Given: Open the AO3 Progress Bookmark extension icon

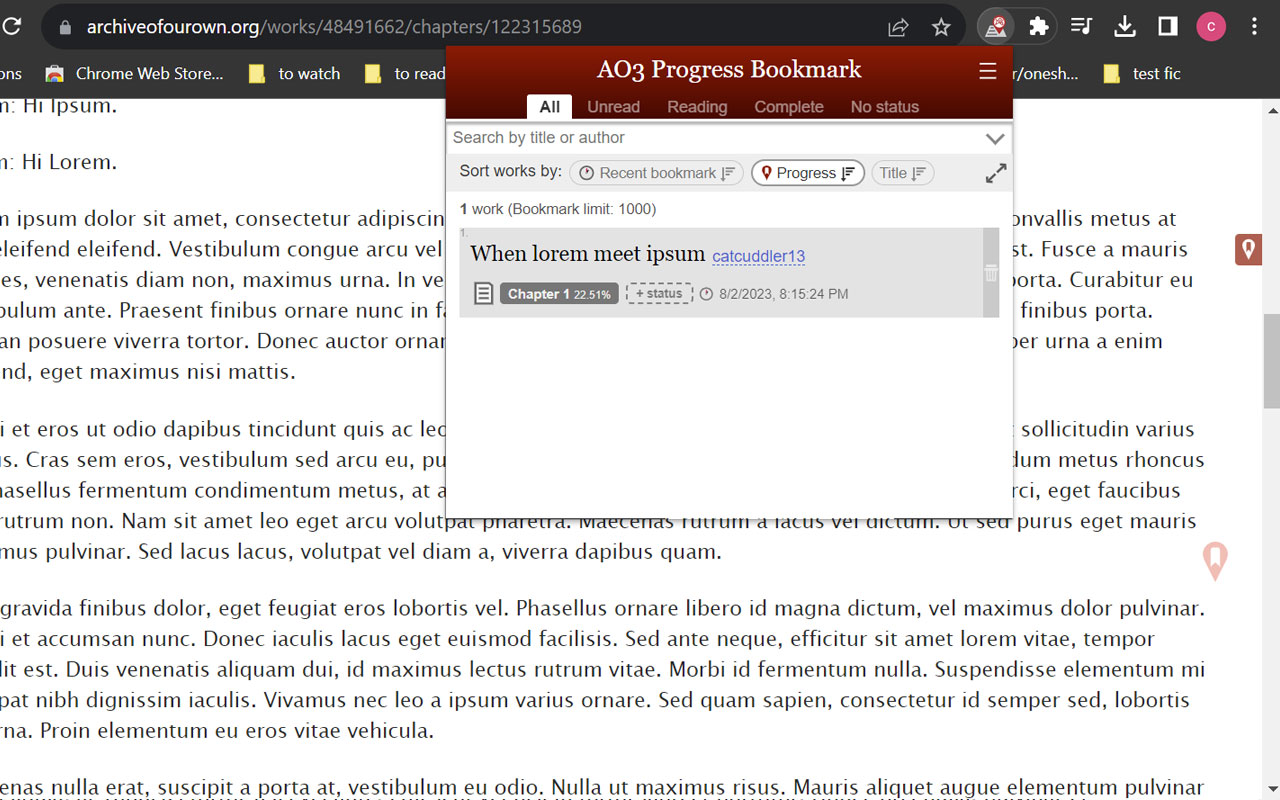Looking at the screenshot, I should [994, 27].
